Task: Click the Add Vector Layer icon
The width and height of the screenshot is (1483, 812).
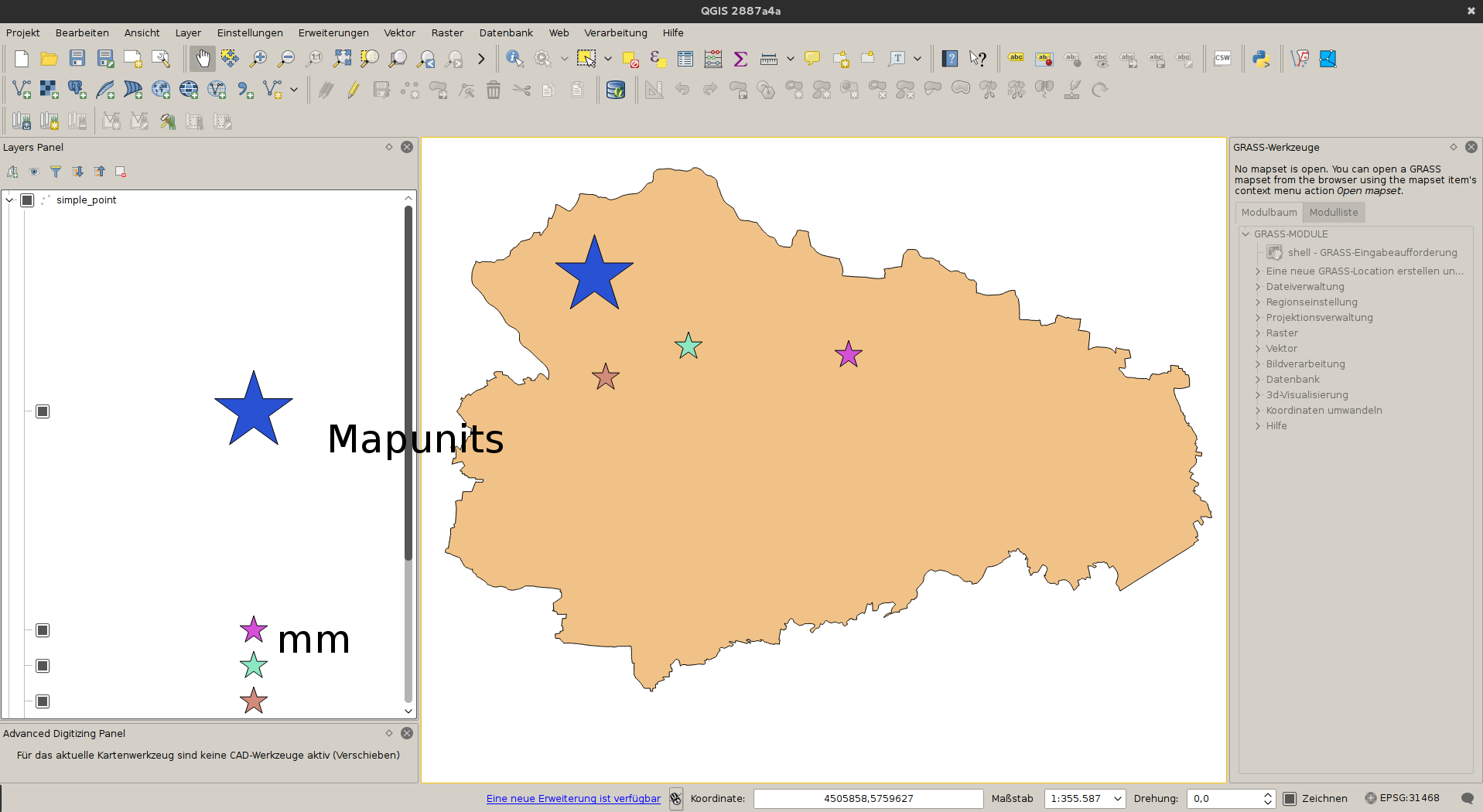Action: pos(22,90)
